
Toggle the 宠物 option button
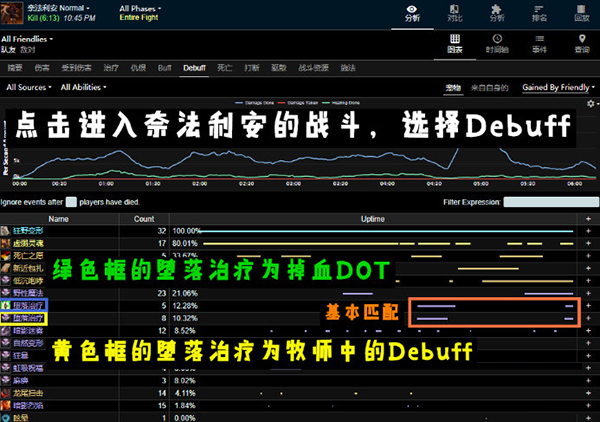coord(453,88)
